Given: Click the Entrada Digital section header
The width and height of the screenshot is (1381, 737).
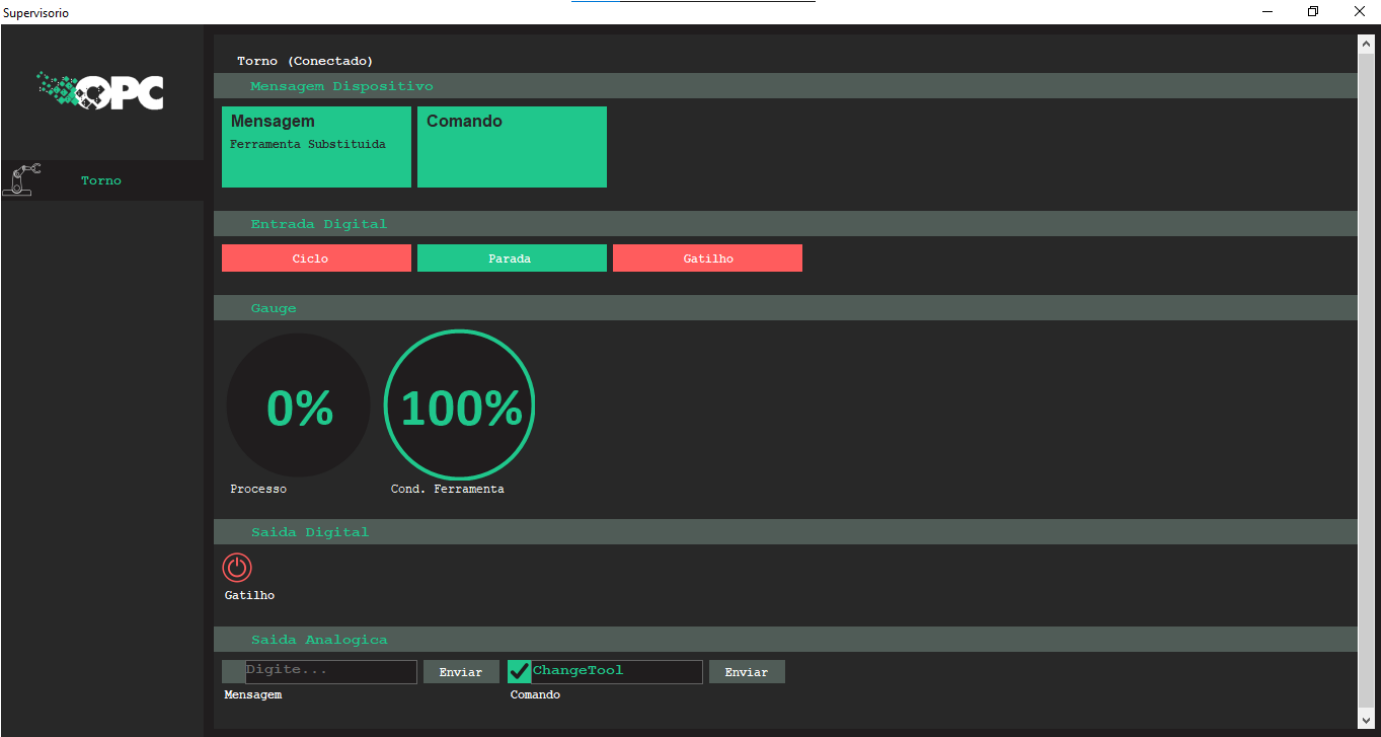Looking at the screenshot, I should pyautogui.click(x=785, y=224).
